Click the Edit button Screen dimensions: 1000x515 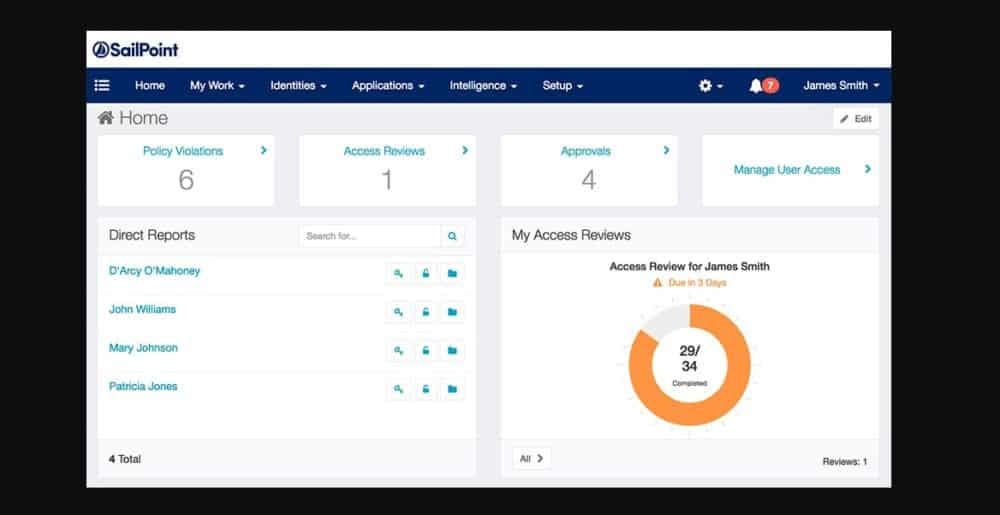856,119
